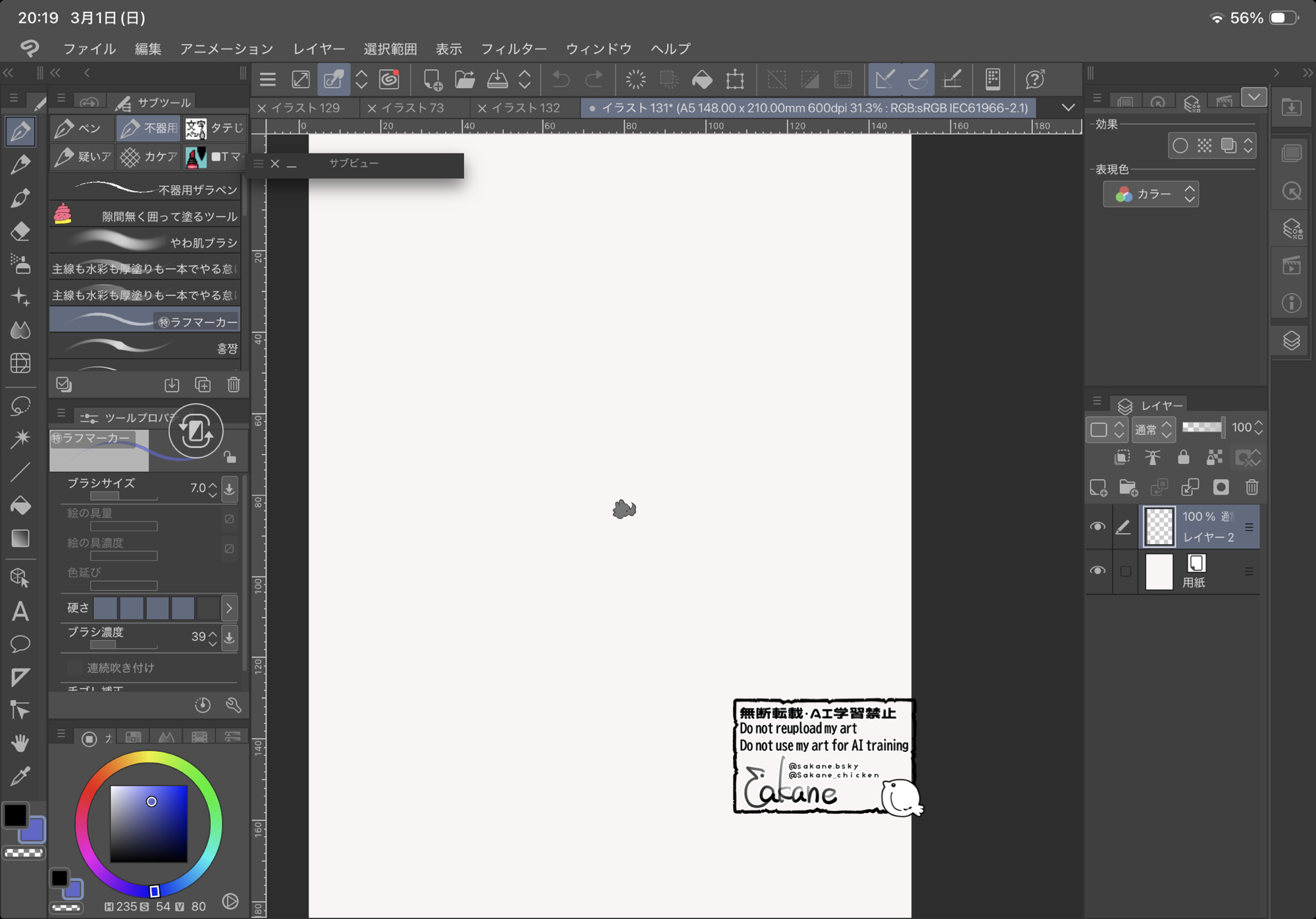This screenshot has height=919, width=1316.
Task: Click the Undo arrow in command bar
Action: [561, 80]
